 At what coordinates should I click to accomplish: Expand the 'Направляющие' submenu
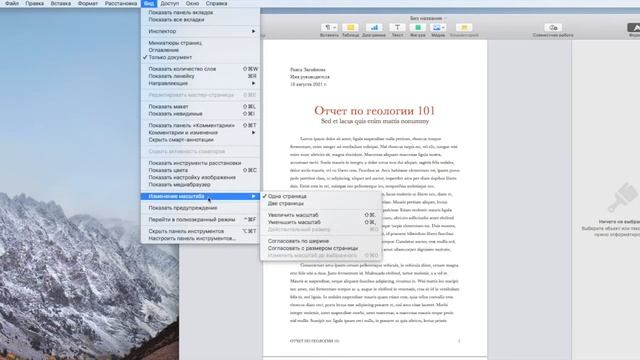(200, 83)
